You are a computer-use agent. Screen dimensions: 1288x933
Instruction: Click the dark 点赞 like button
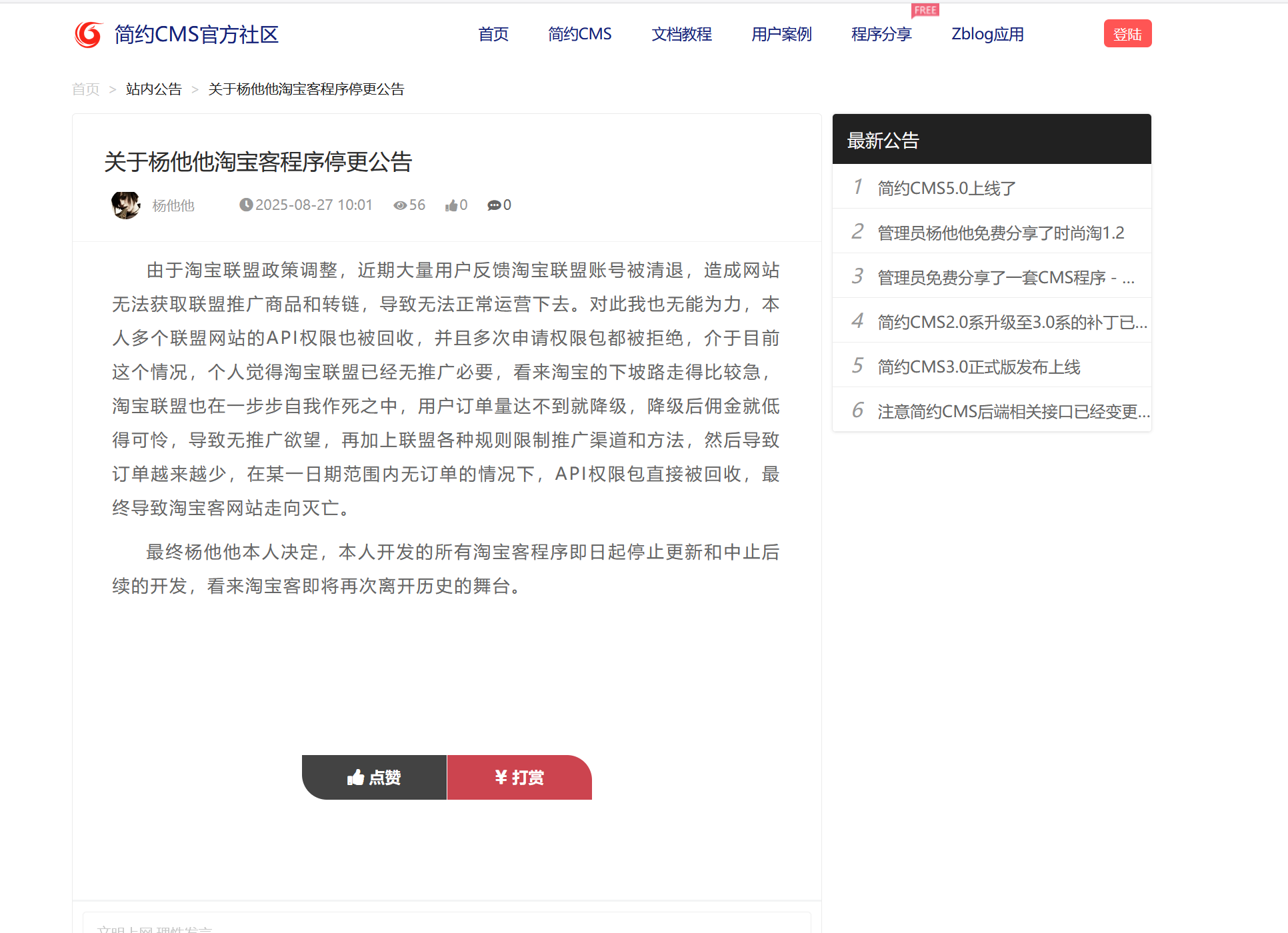(374, 777)
